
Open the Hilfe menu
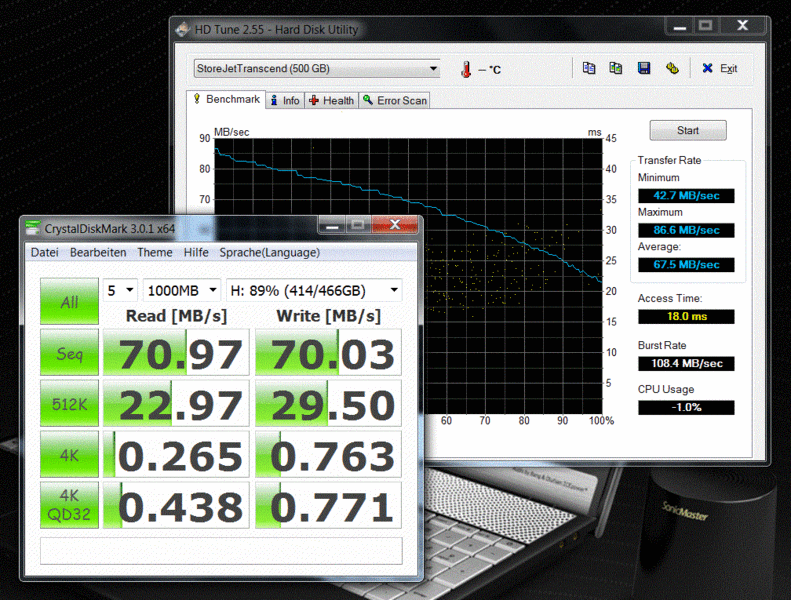point(196,252)
